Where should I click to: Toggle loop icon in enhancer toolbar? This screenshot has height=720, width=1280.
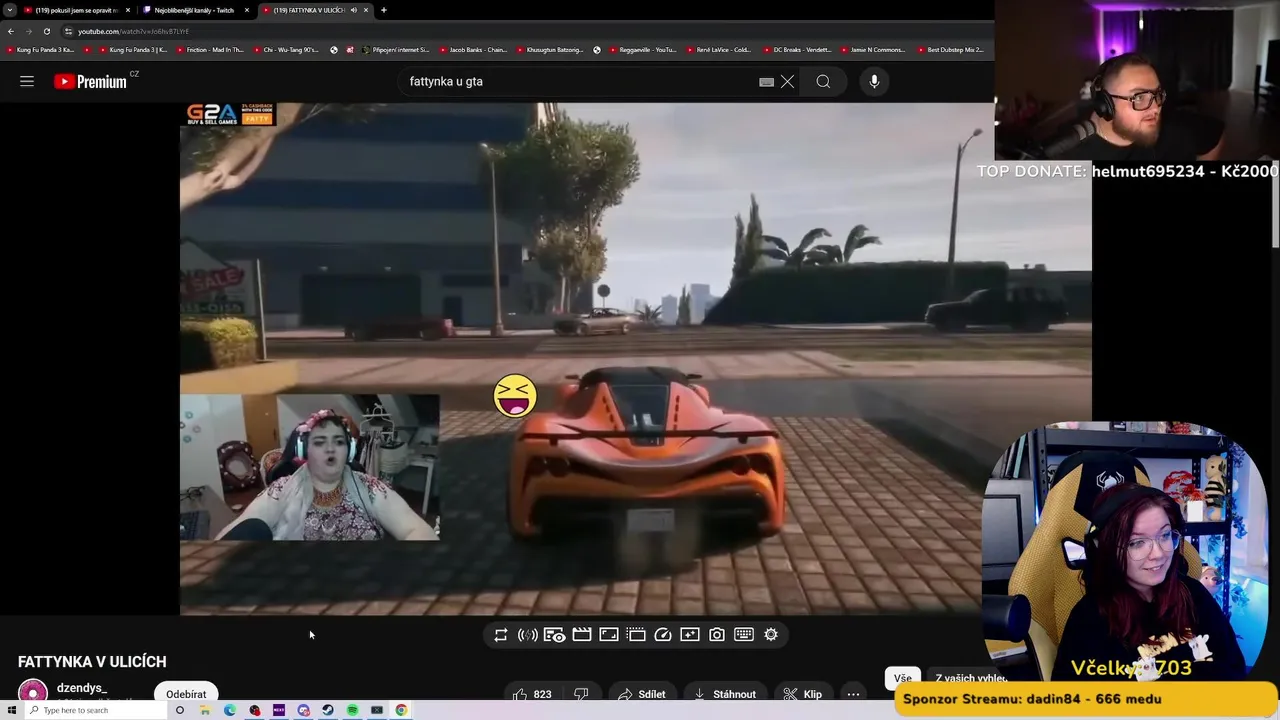pyautogui.click(x=501, y=635)
